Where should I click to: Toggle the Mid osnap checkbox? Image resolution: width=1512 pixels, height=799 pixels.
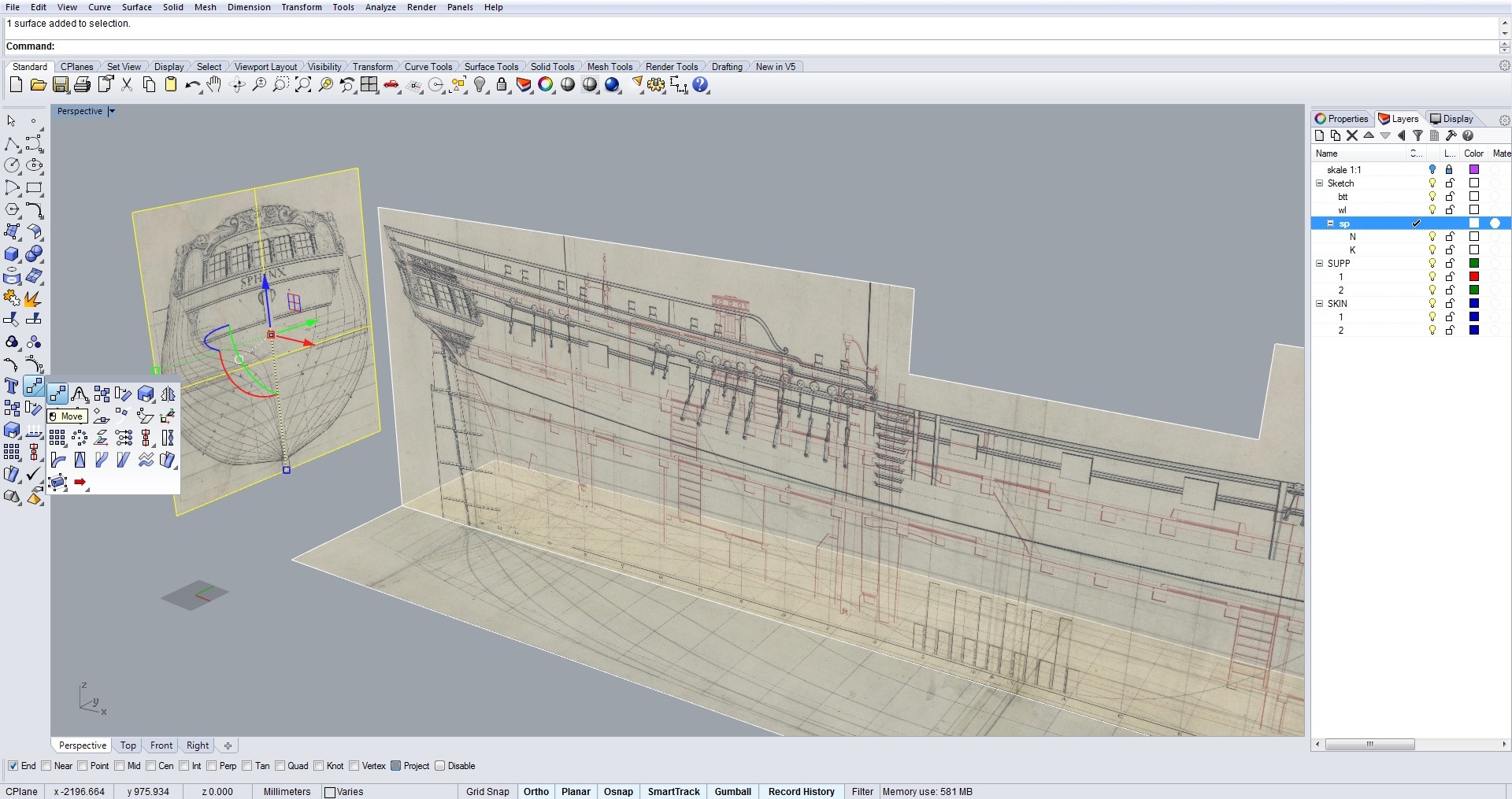coord(120,766)
